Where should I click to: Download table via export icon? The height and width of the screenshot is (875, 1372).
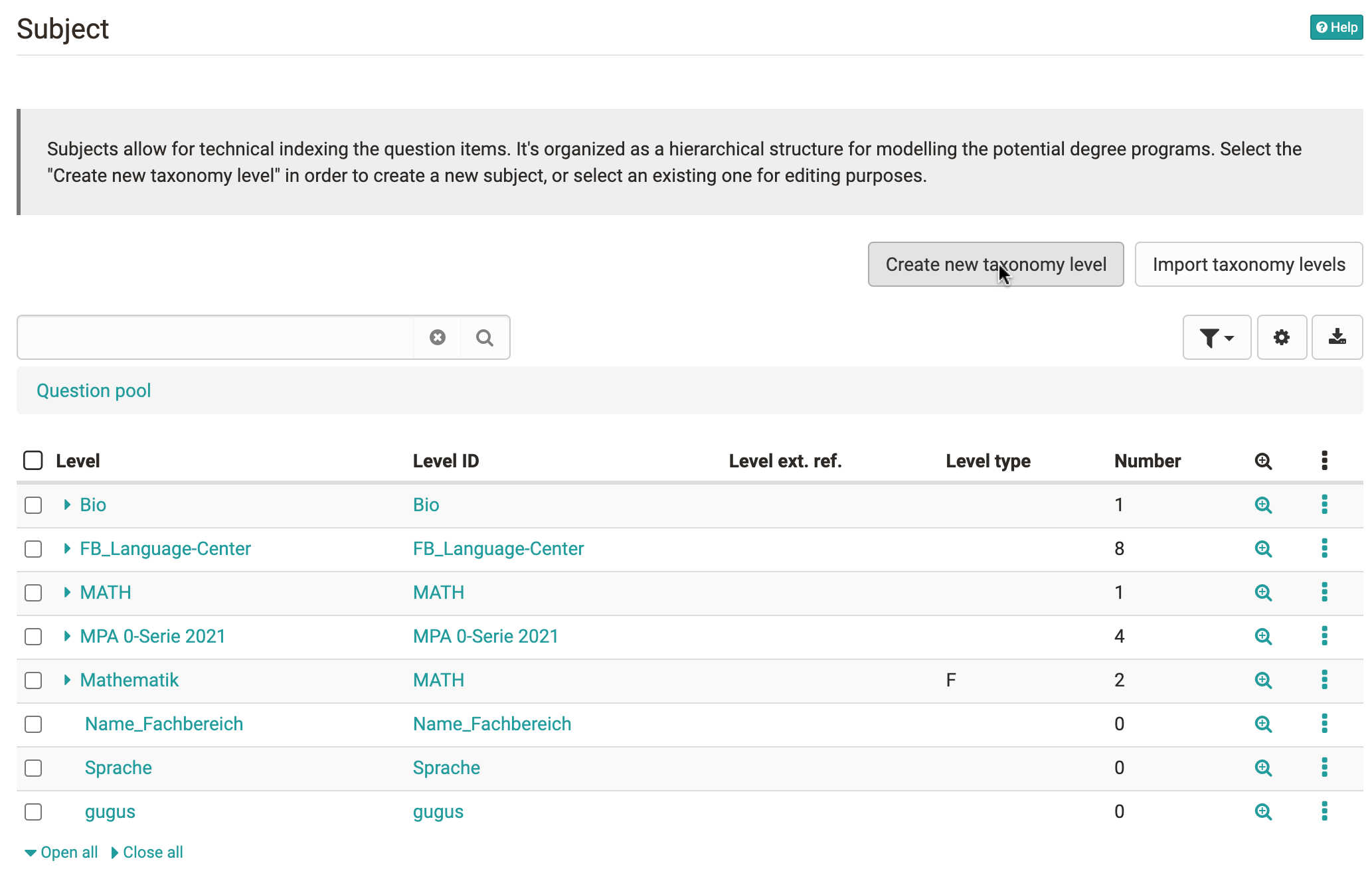coord(1337,337)
